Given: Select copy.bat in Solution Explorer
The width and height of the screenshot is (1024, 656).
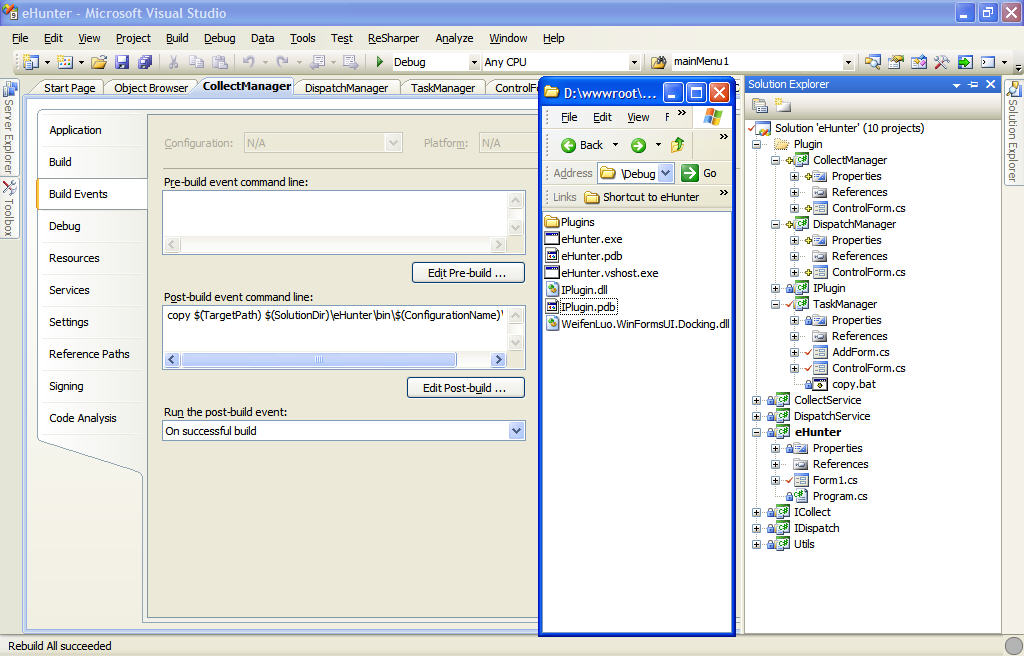Looking at the screenshot, I should click(x=853, y=384).
